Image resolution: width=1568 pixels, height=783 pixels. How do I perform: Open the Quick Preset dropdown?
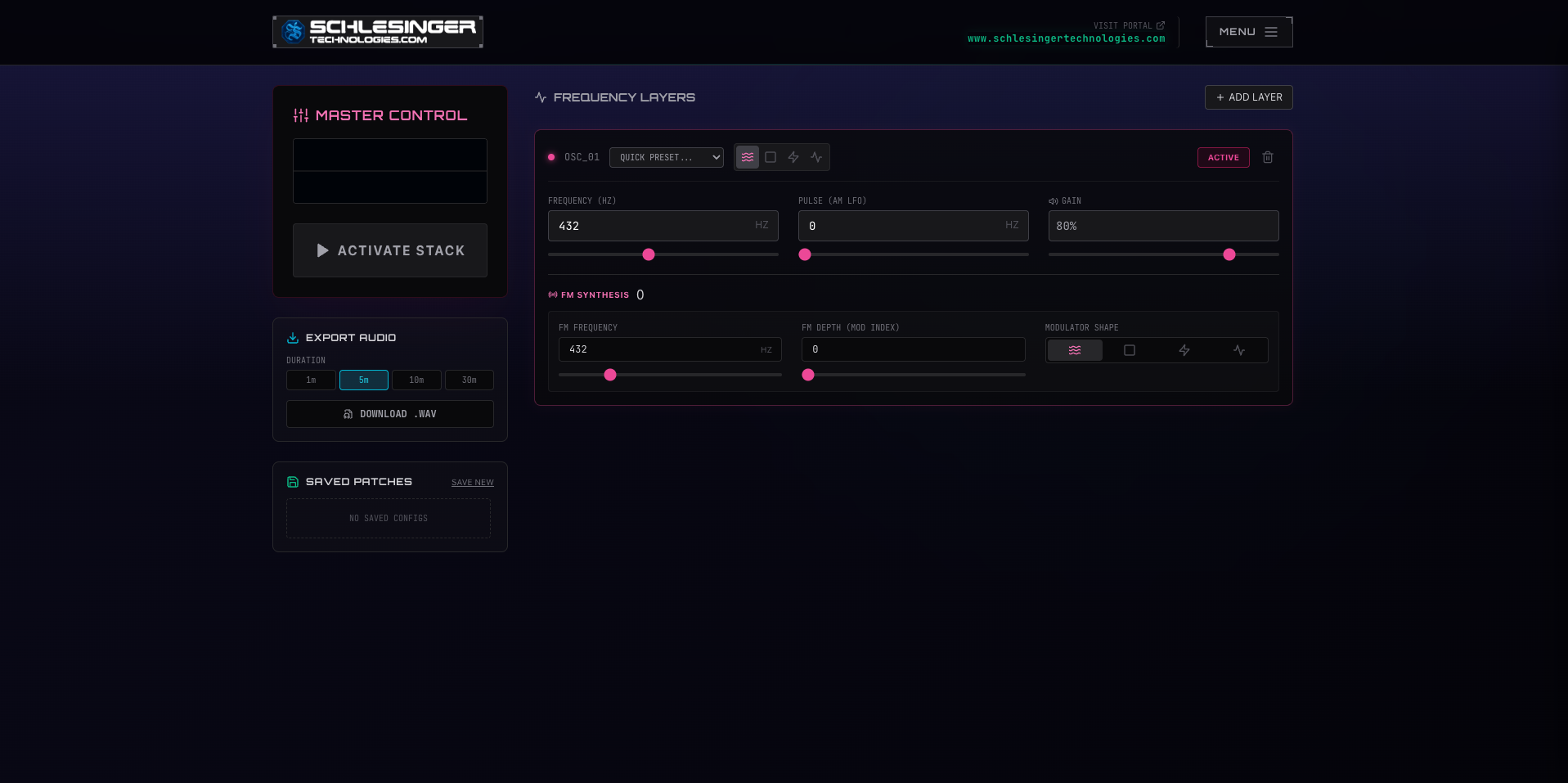point(666,157)
